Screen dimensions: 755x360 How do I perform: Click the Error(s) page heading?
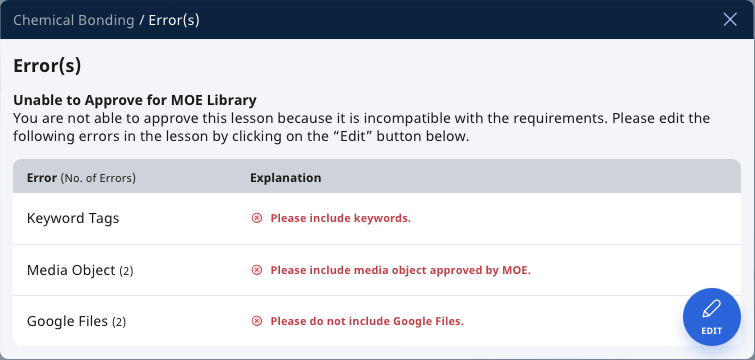pos(47,66)
